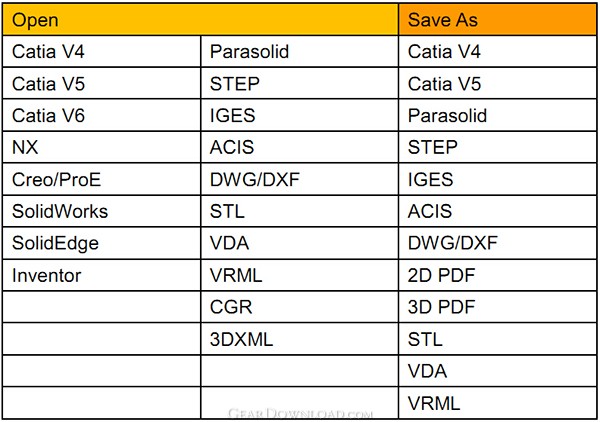This screenshot has width=600, height=422.
Task: Click the GearDownload.com watermark
Action: (x=300, y=413)
